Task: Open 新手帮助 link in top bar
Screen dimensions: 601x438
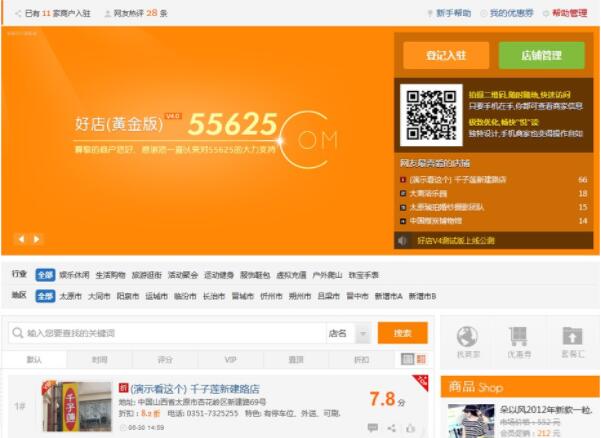Action: [x=453, y=13]
